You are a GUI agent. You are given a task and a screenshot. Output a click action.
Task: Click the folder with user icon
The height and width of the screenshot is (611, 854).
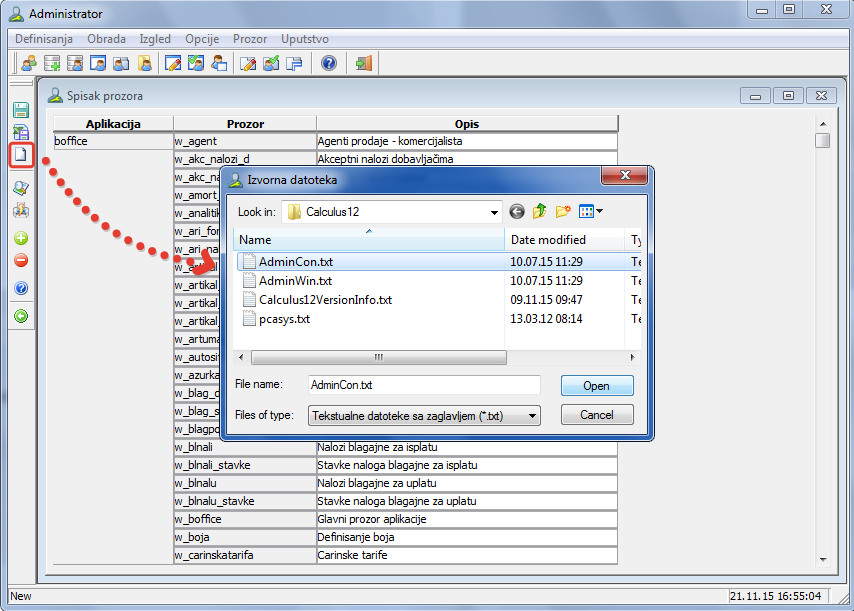(144, 63)
